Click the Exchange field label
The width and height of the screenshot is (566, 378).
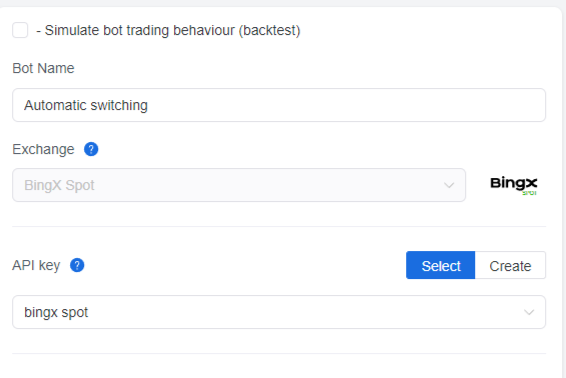coord(43,149)
